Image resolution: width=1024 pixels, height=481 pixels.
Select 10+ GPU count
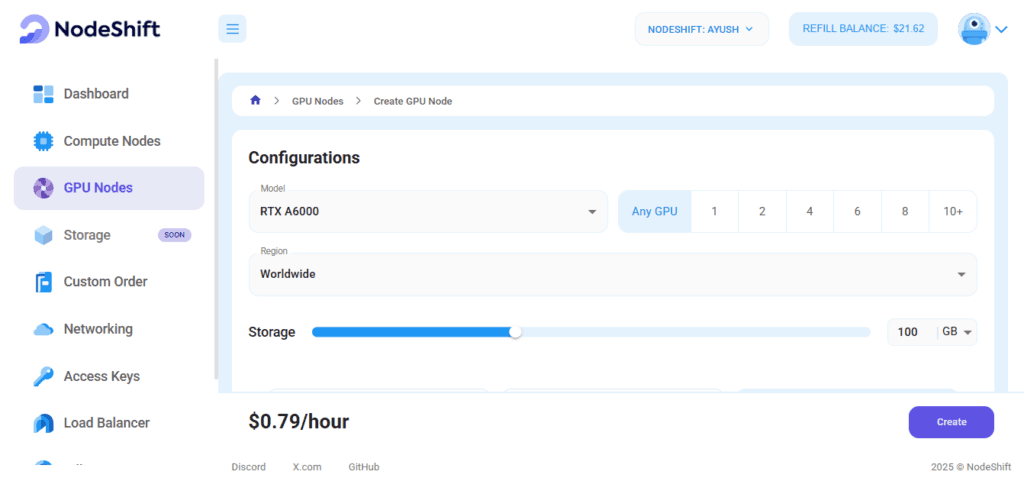[x=953, y=211]
